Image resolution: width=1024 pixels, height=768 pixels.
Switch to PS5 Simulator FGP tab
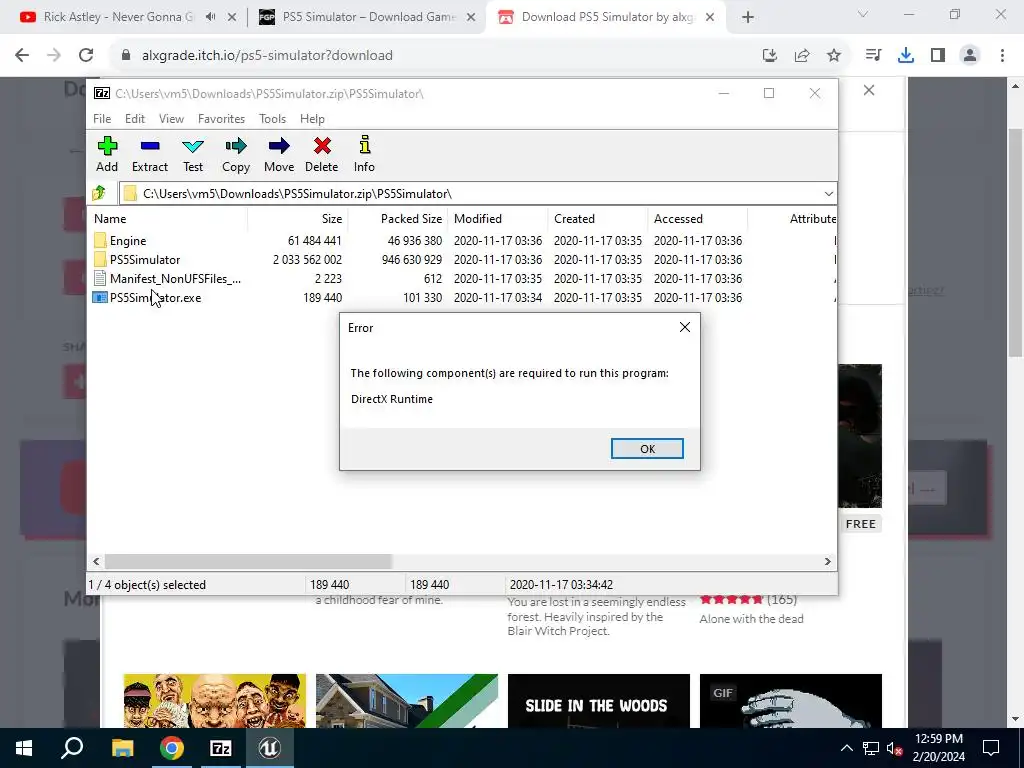click(368, 17)
